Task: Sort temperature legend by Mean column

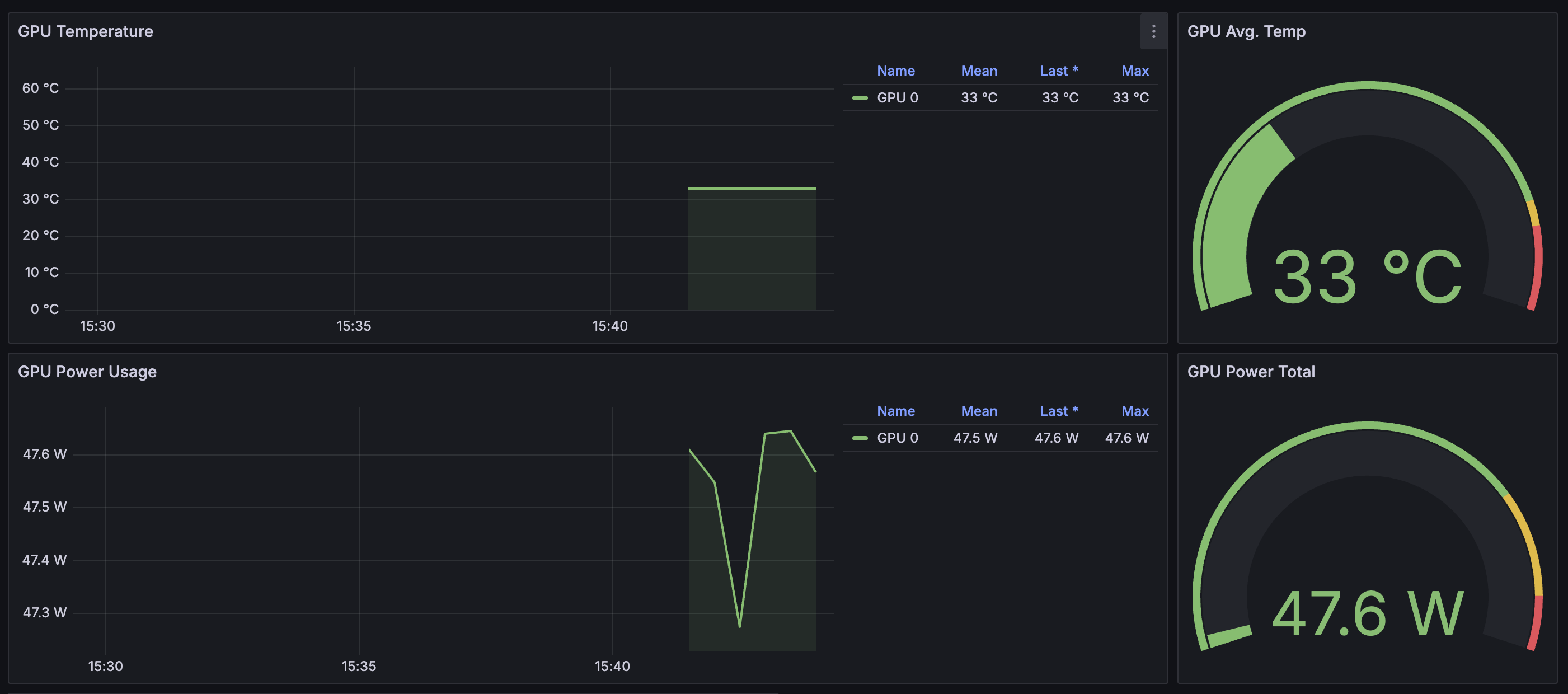Action: point(979,71)
